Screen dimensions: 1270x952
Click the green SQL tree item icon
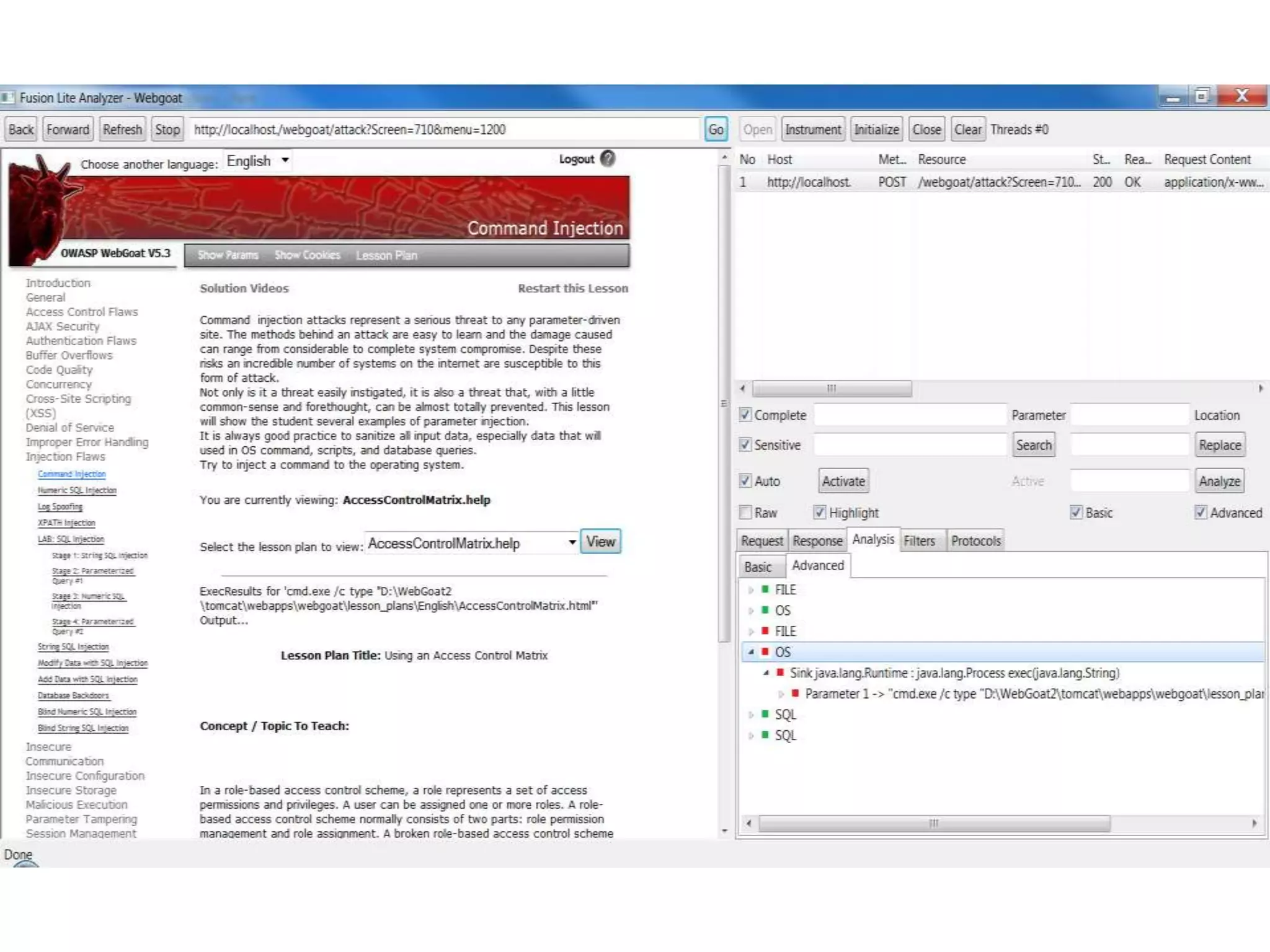tap(765, 714)
